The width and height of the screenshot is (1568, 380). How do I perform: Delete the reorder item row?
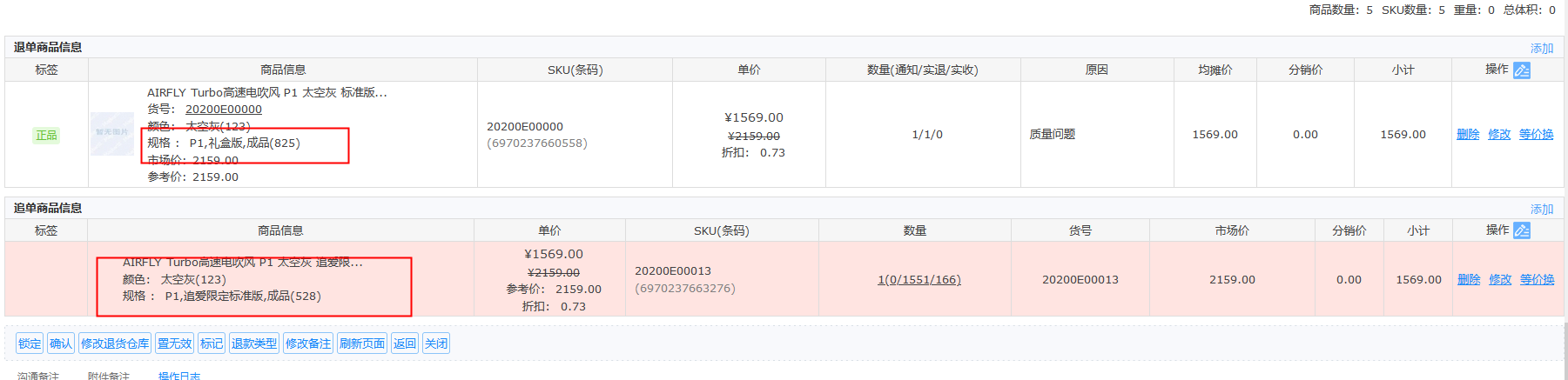point(1469,279)
